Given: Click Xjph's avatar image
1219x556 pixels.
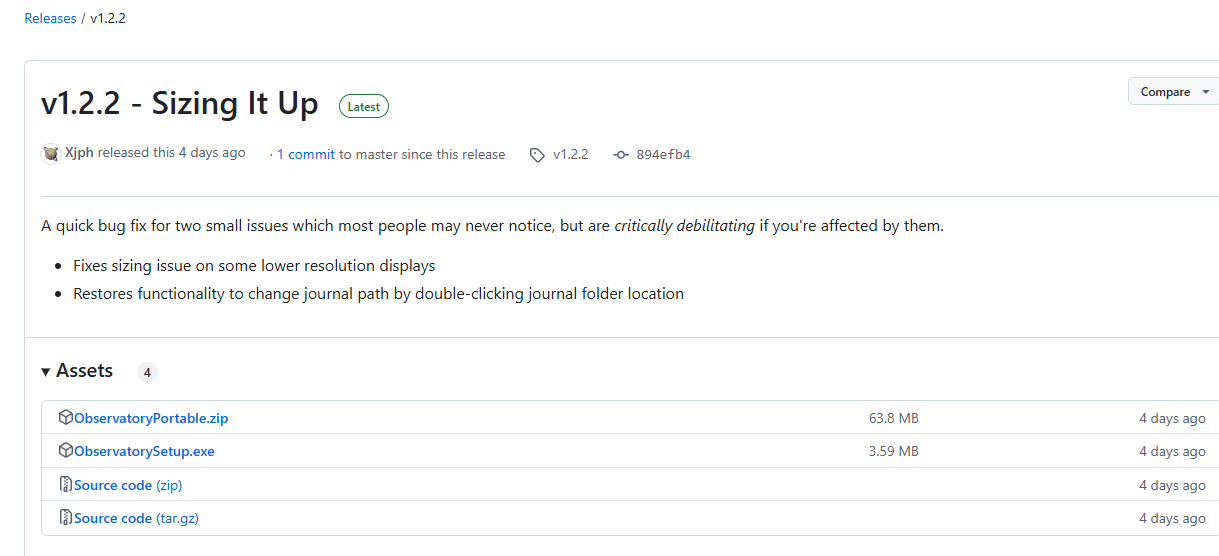Looking at the screenshot, I should (51, 154).
